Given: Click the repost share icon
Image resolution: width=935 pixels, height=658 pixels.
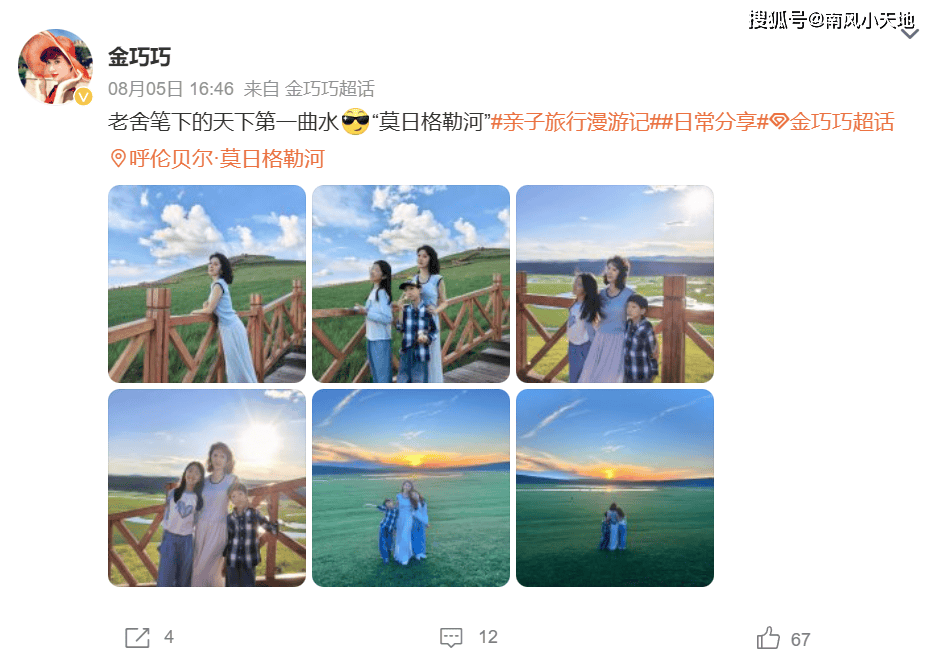Looking at the screenshot, I should [137, 637].
